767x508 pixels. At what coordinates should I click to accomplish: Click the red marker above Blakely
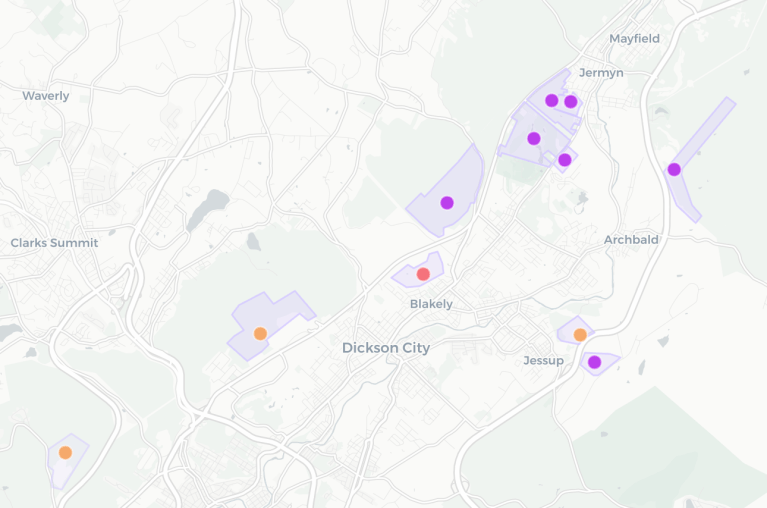click(423, 274)
